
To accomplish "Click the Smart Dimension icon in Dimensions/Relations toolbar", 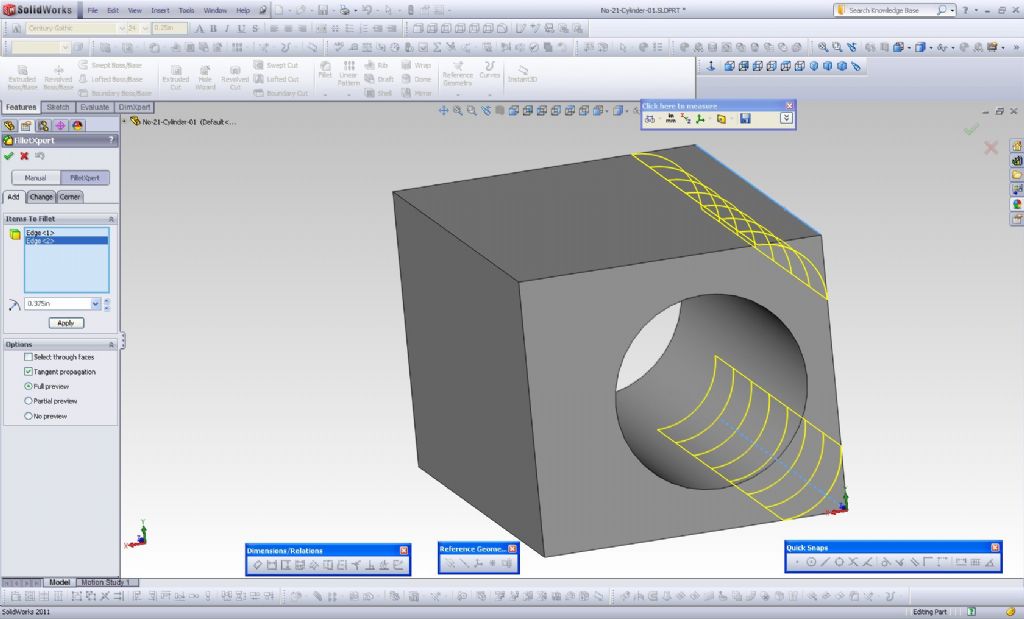I will pyautogui.click(x=257, y=565).
